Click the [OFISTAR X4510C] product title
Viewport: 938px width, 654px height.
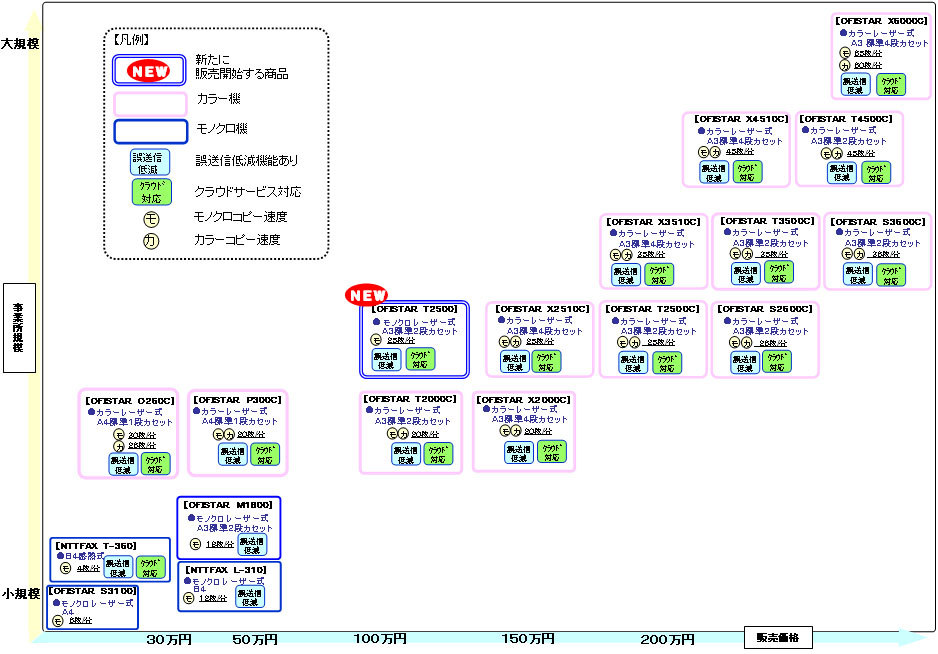[x=741, y=119]
